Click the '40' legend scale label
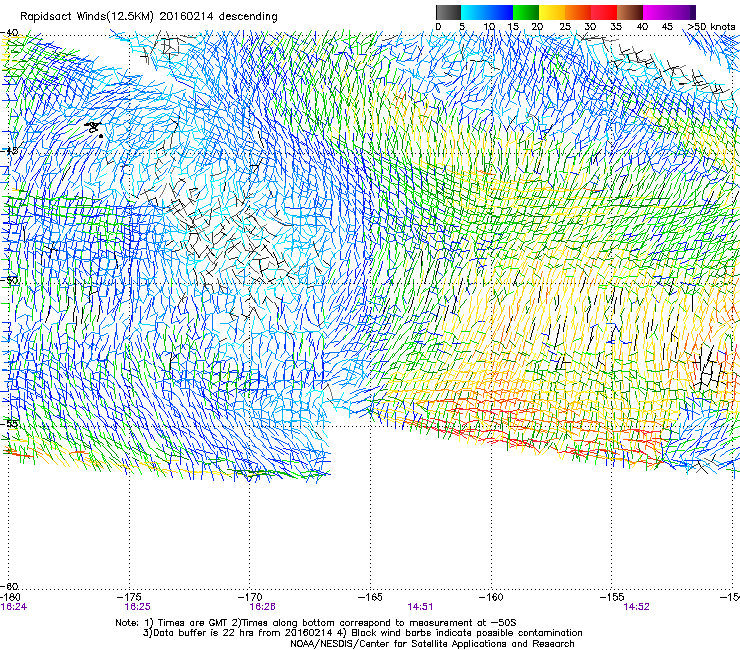Viewport: 740px width, 650px height. tap(642, 27)
